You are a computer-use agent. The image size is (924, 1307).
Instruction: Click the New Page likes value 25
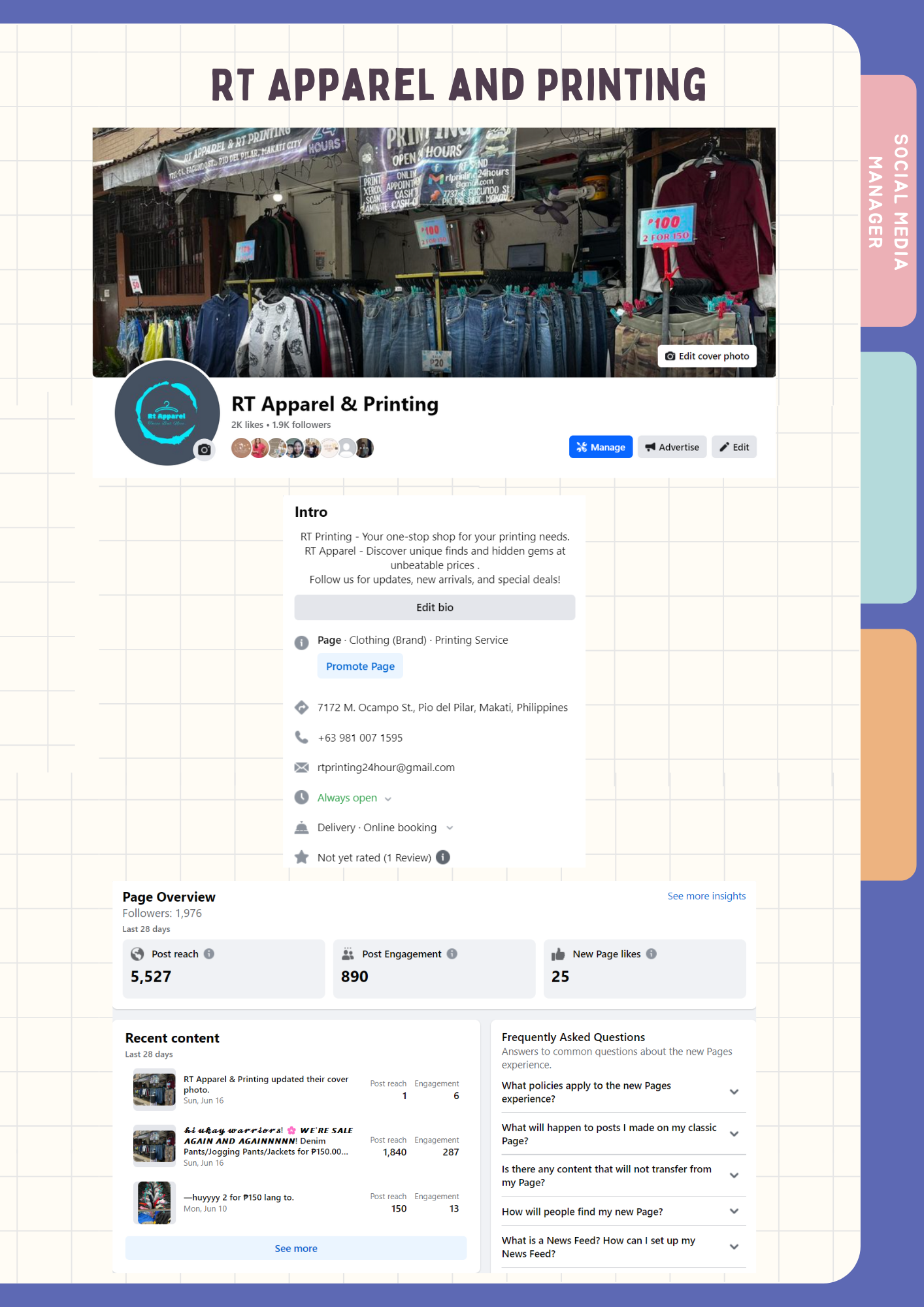click(560, 976)
